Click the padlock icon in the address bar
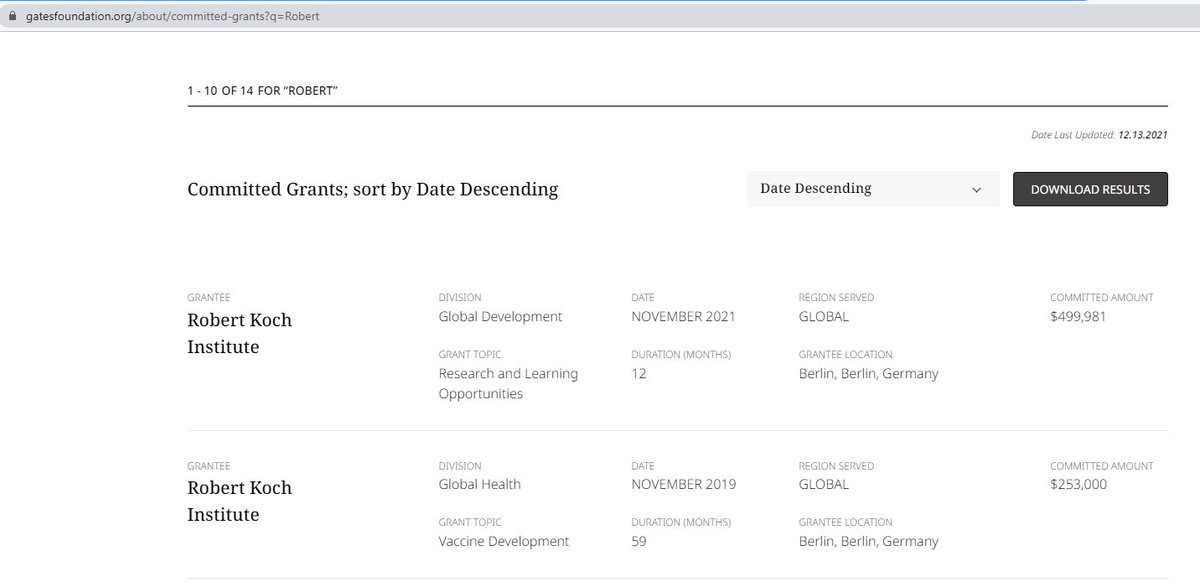Viewport: 1200px width, 582px height. (x=13, y=17)
